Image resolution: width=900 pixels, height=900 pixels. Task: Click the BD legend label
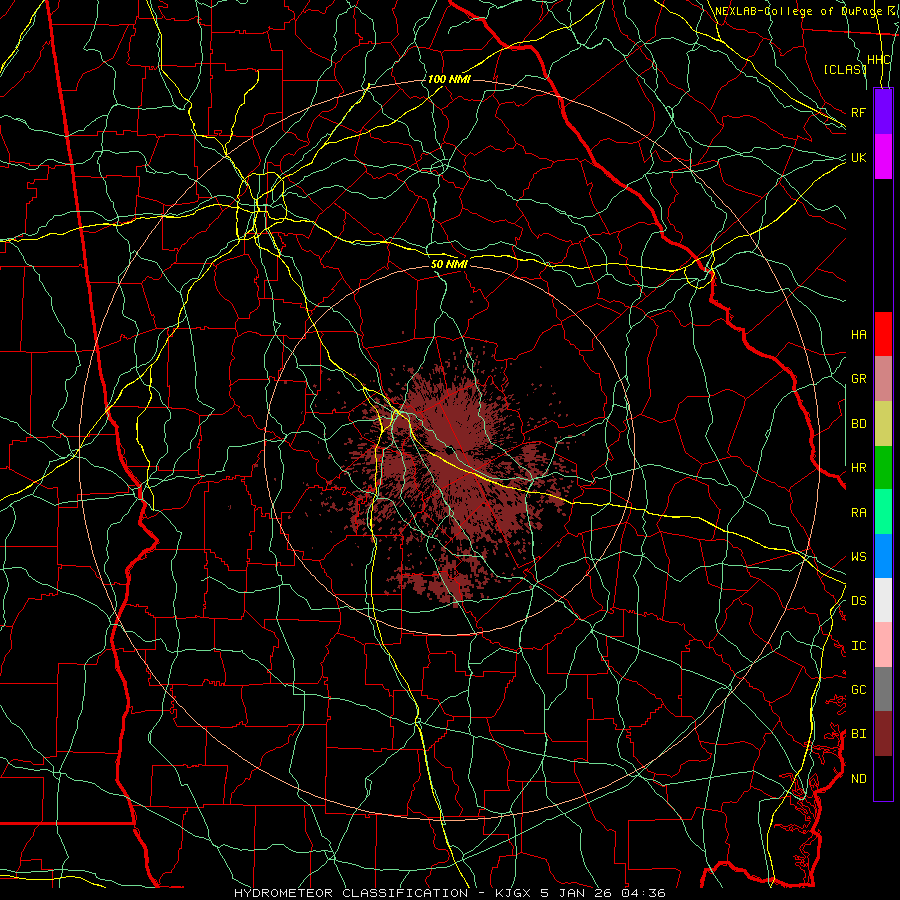coord(858,424)
